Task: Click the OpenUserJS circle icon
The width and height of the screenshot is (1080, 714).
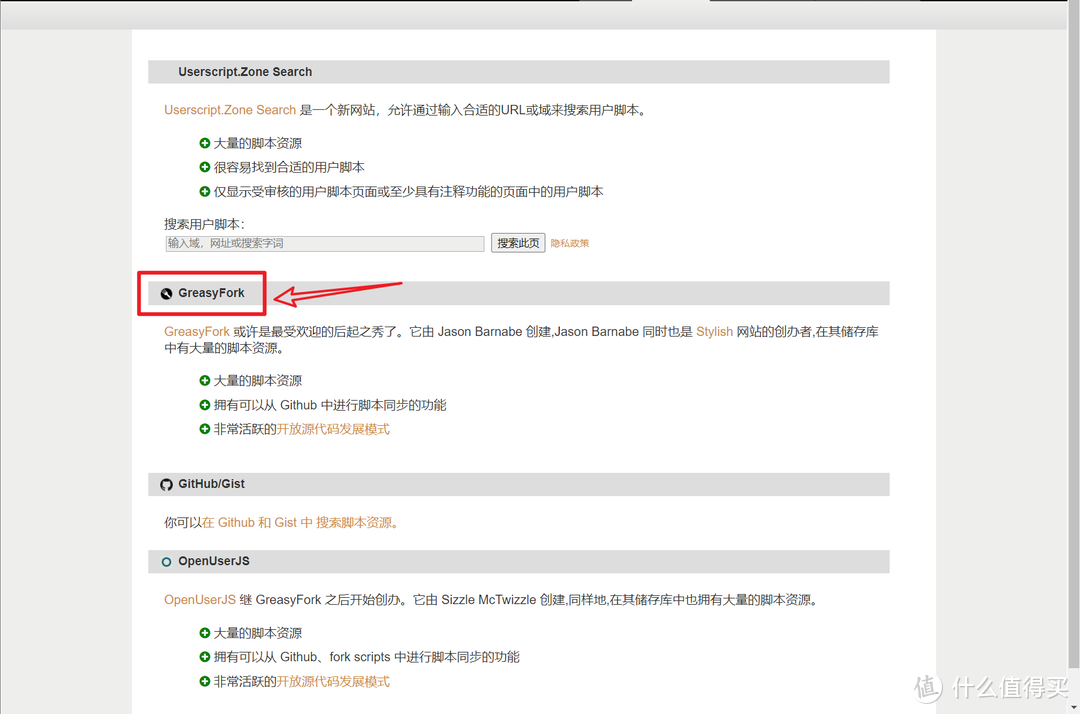Action: (x=166, y=562)
